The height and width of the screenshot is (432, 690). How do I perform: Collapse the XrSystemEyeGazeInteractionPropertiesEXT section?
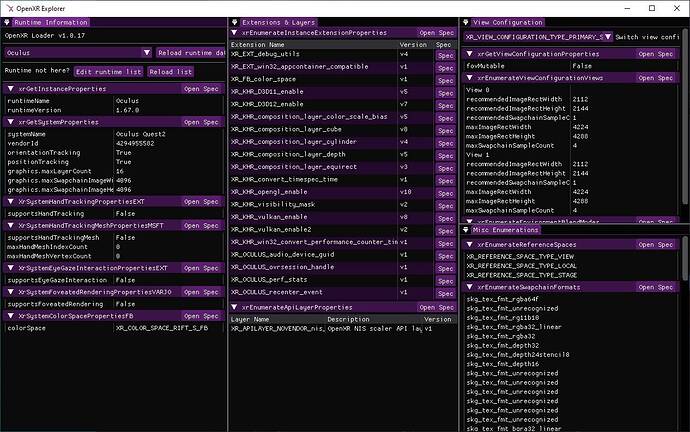(11, 268)
